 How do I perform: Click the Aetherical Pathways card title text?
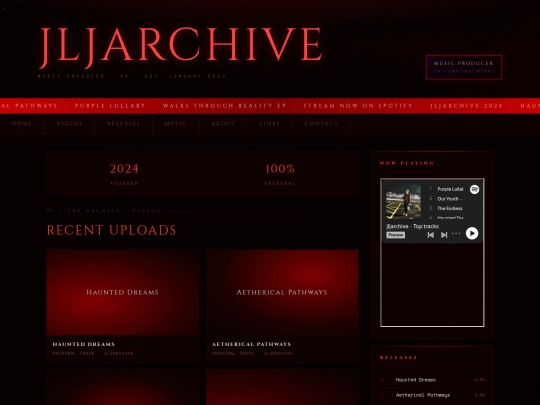point(251,344)
